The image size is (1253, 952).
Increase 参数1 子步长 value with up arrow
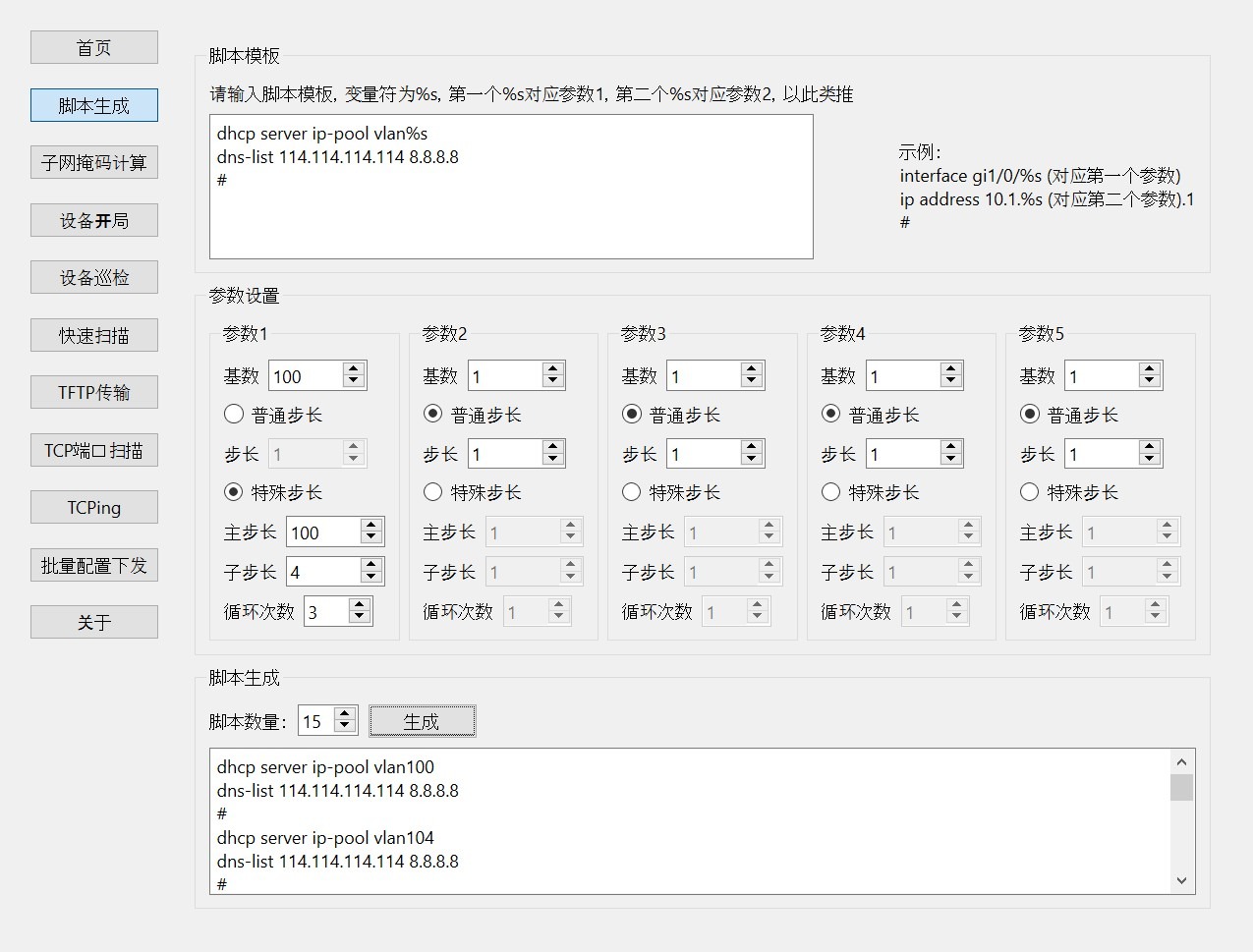(x=370, y=565)
